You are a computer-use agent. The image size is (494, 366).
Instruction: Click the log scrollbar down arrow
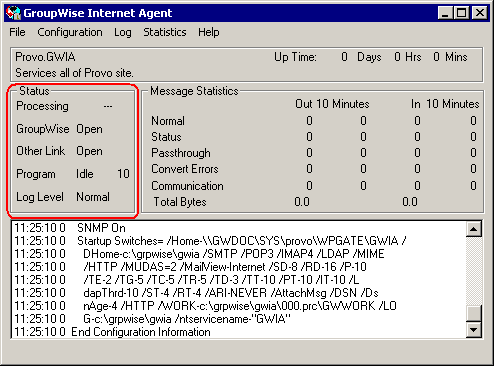[474, 330]
